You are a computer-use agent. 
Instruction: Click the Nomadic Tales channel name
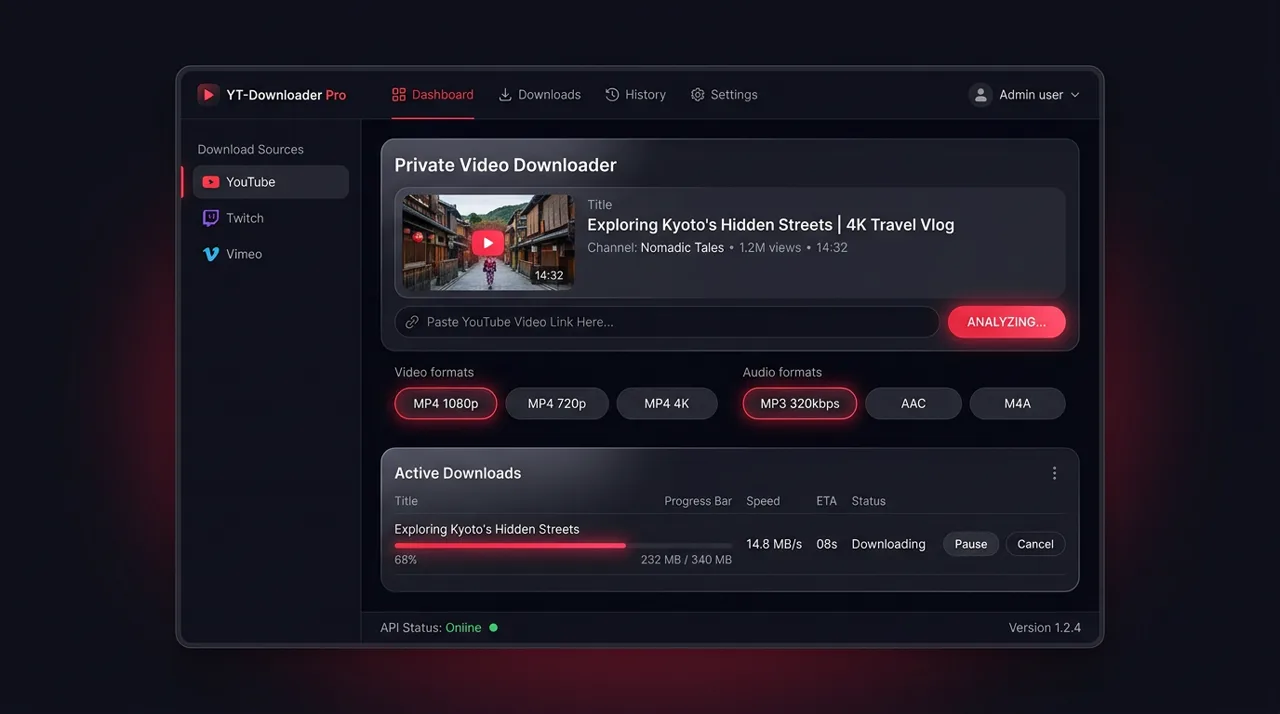pos(682,248)
